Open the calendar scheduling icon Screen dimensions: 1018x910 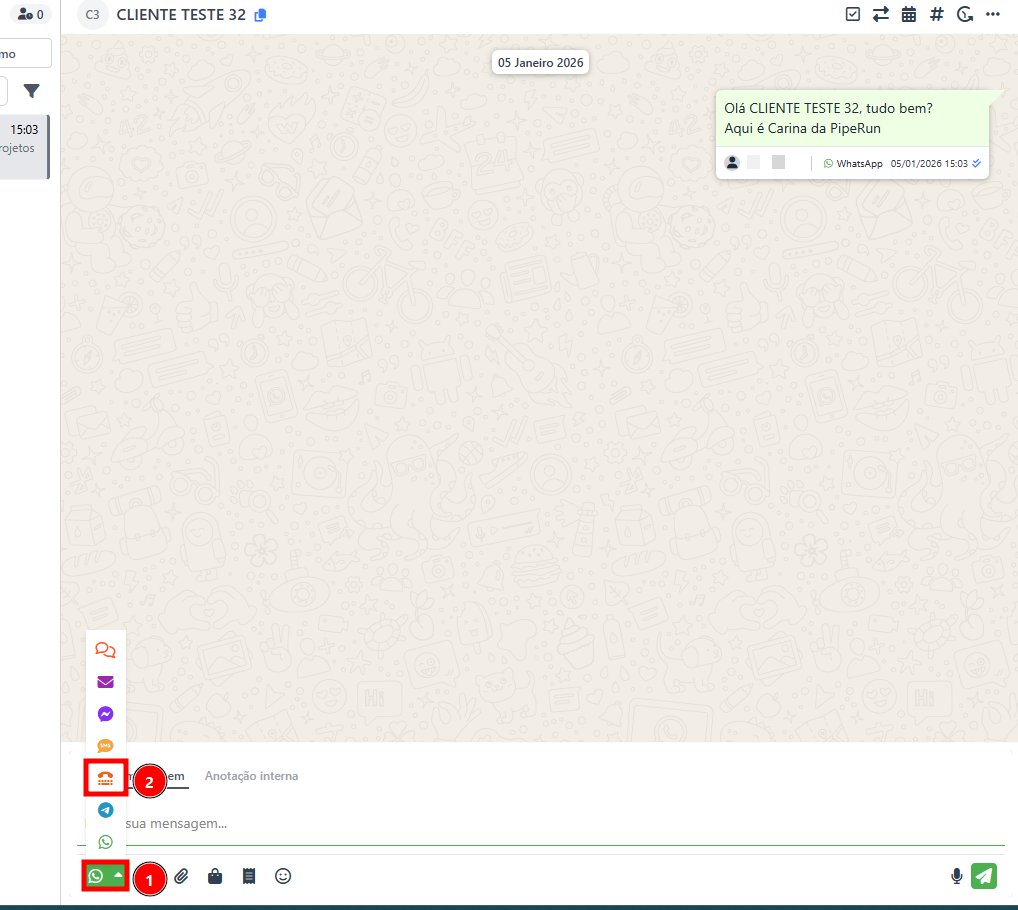point(909,14)
